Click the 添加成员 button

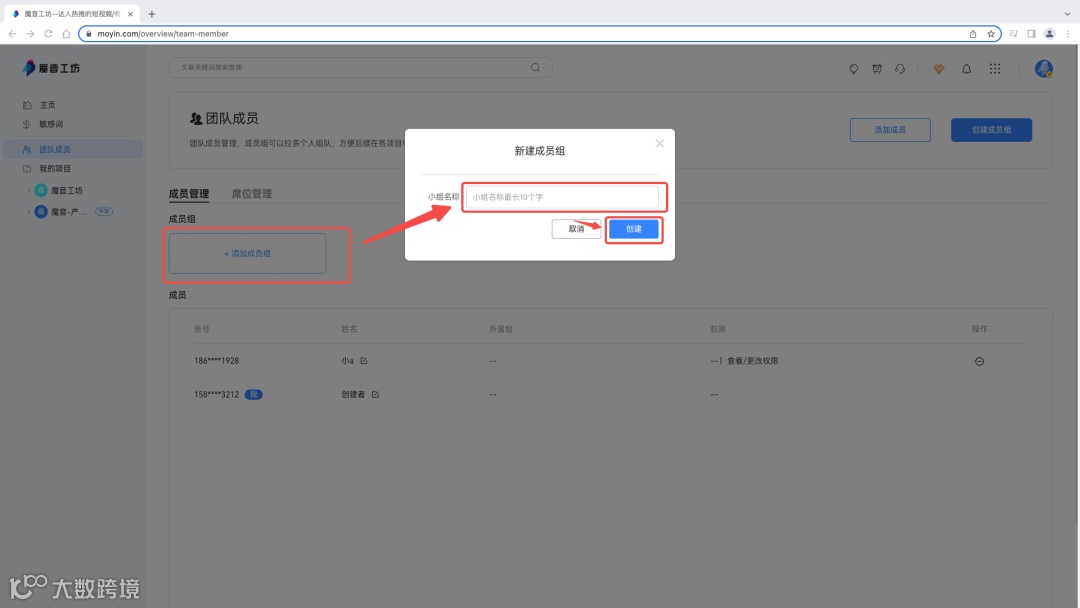coord(890,129)
